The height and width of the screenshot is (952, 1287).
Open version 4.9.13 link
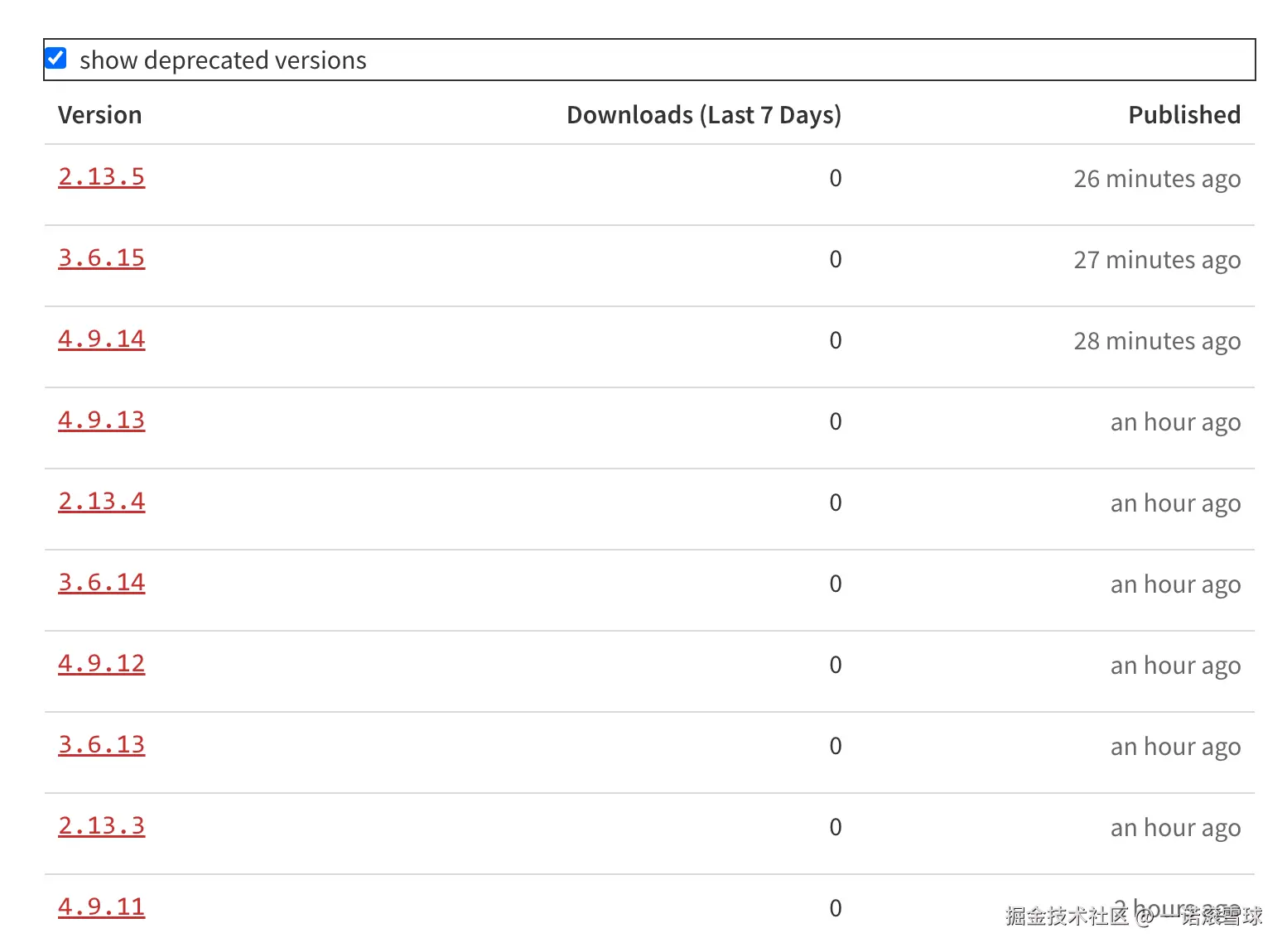coord(101,420)
